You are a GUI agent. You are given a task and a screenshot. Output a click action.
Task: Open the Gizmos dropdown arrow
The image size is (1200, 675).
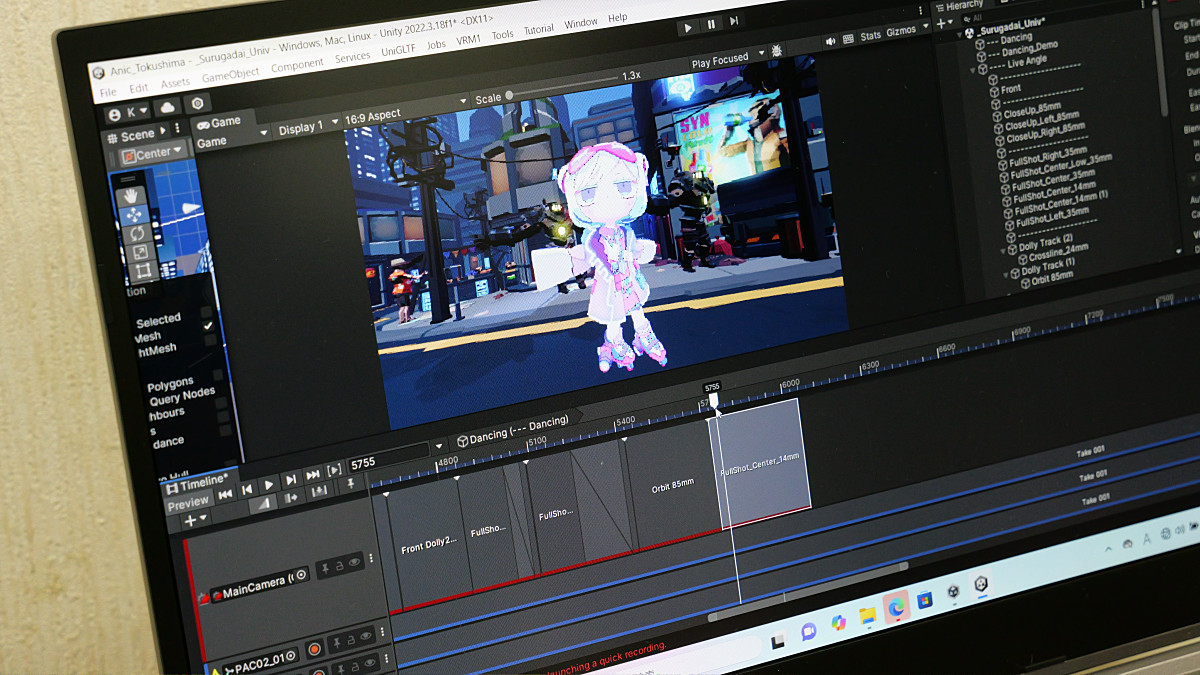click(x=923, y=28)
